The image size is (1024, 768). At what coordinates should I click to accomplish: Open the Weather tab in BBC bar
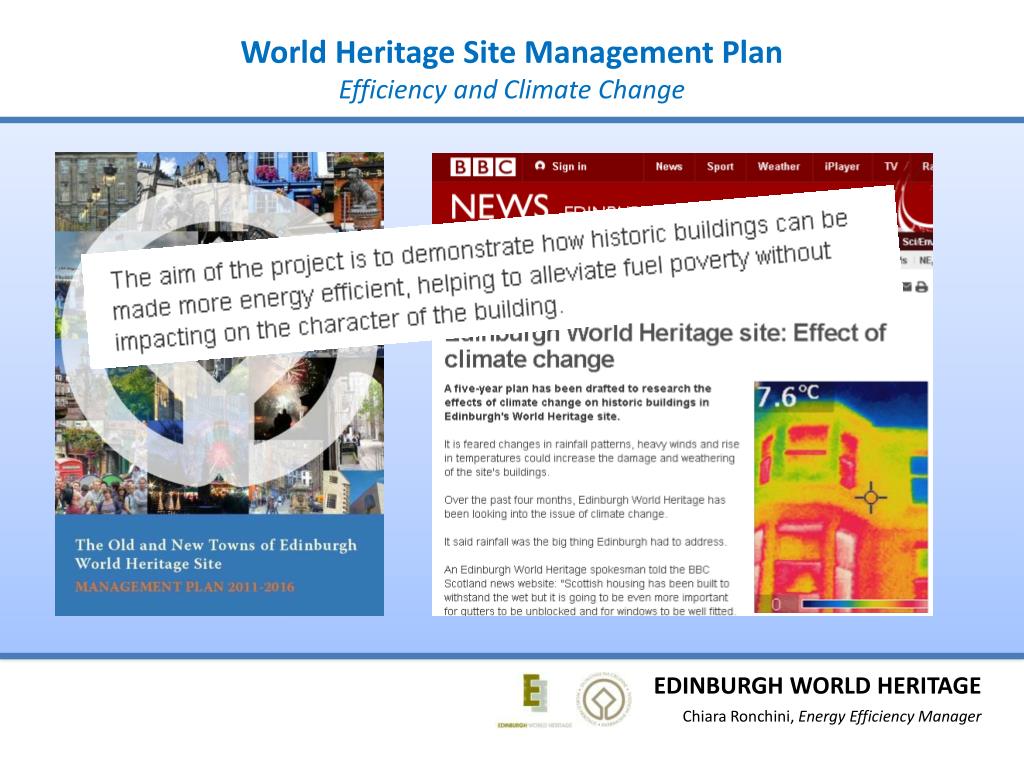(x=778, y=167)
